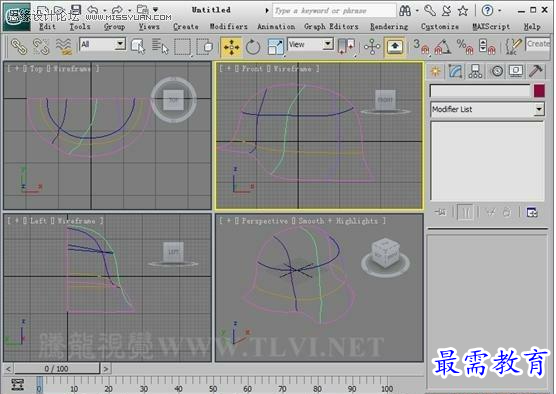Open Mini Curve Editor icon
Screen dimensions: 556x394
pyautogui.click(x=17, y=384)
